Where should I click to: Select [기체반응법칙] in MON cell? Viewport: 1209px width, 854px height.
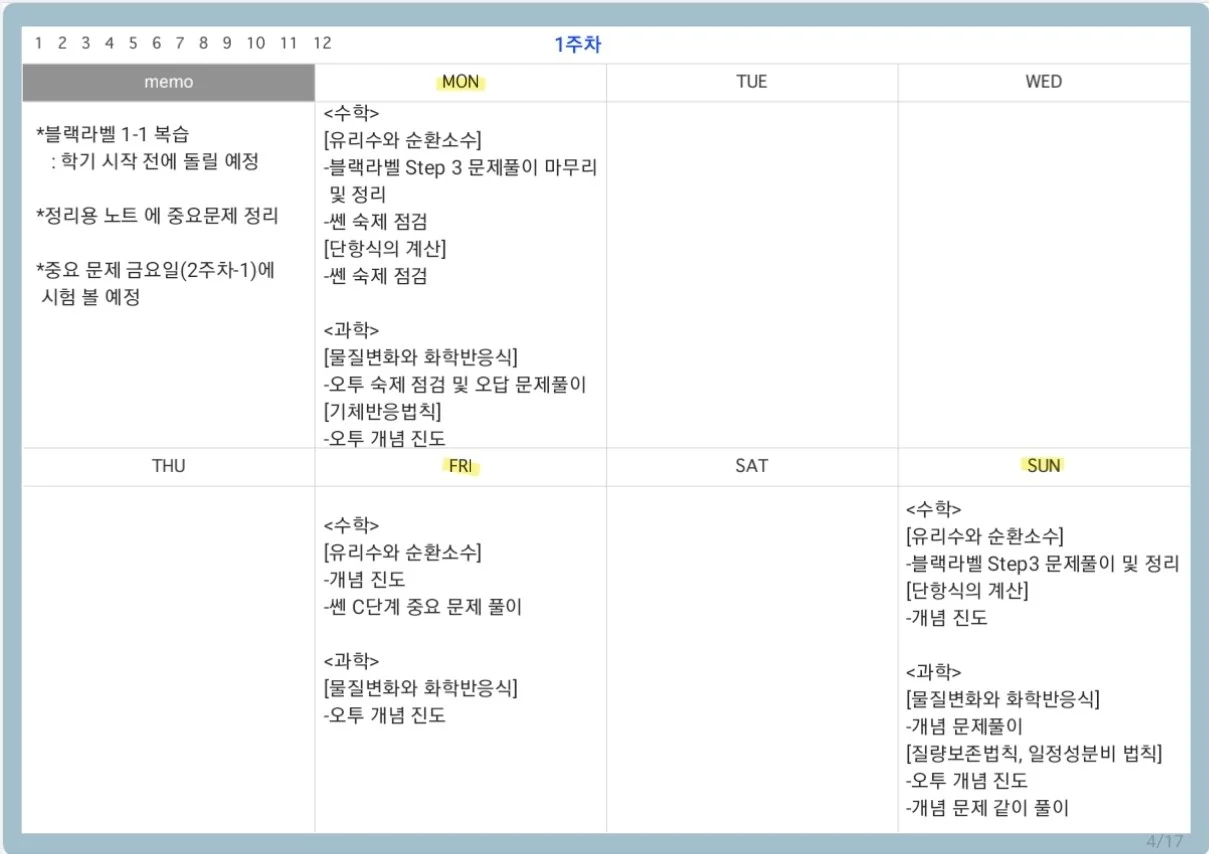pos(382,411)
